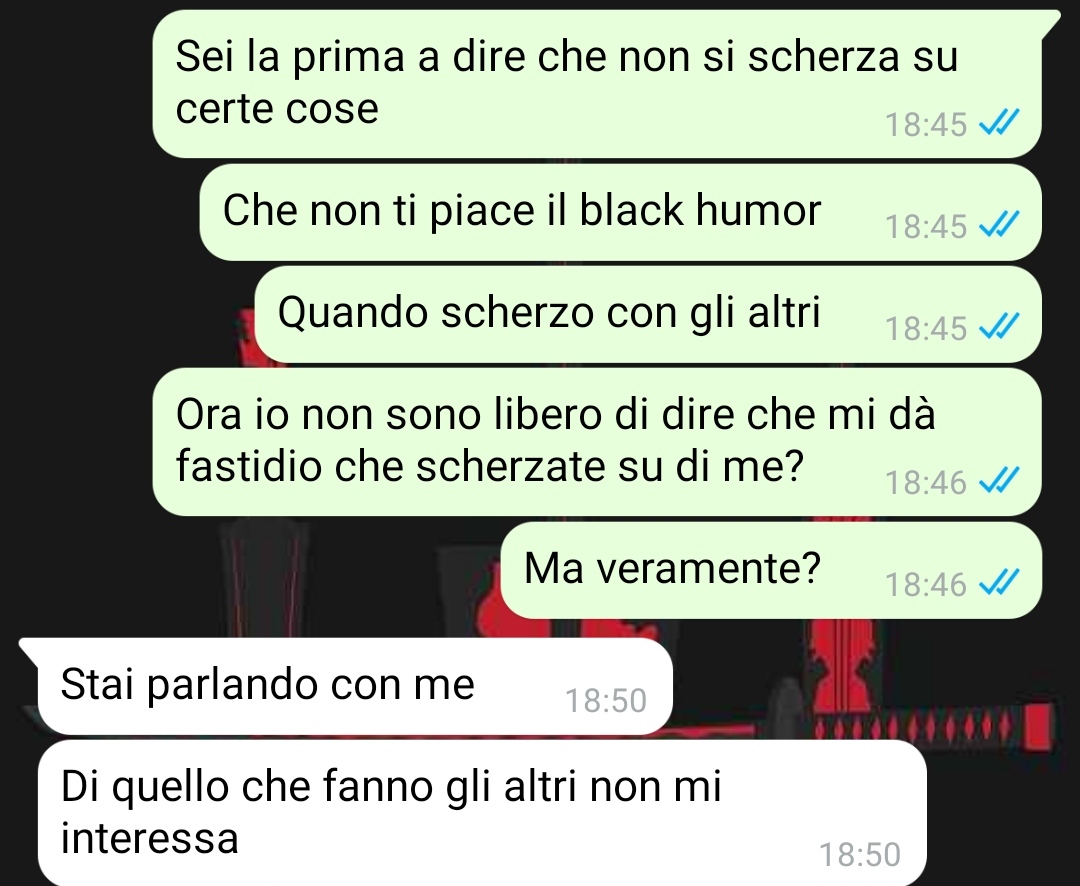Viewport: 1080px width, 886px height.
Task: Click 18:46 timestamp on 'scherzate su di me' message
Action: (926, 482)
